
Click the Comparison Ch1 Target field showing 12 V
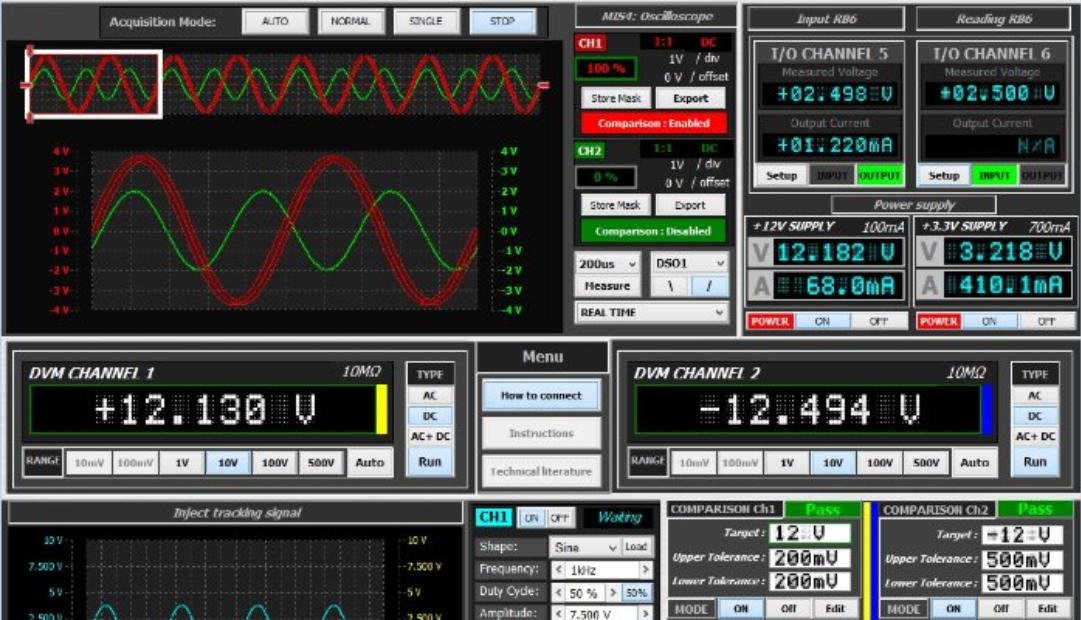pos(809,533)
